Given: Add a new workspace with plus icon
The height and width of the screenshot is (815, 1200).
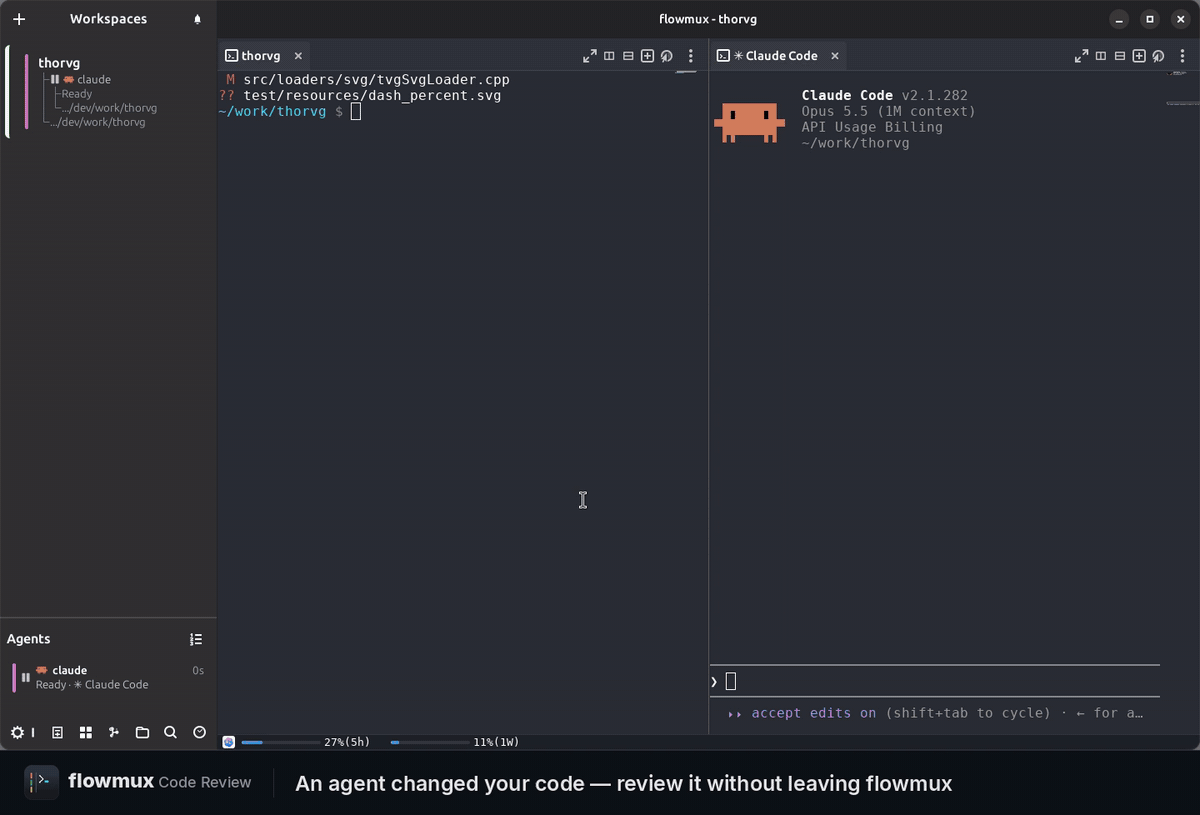Looking at the screenshot, I should pyautogui.click(x=19, y=19).
